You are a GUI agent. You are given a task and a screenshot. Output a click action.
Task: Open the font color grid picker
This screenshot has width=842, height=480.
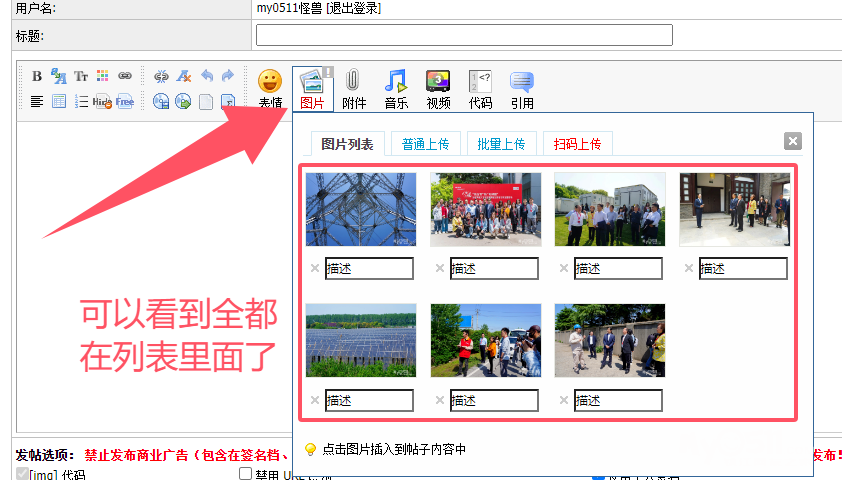click(103, 76)
